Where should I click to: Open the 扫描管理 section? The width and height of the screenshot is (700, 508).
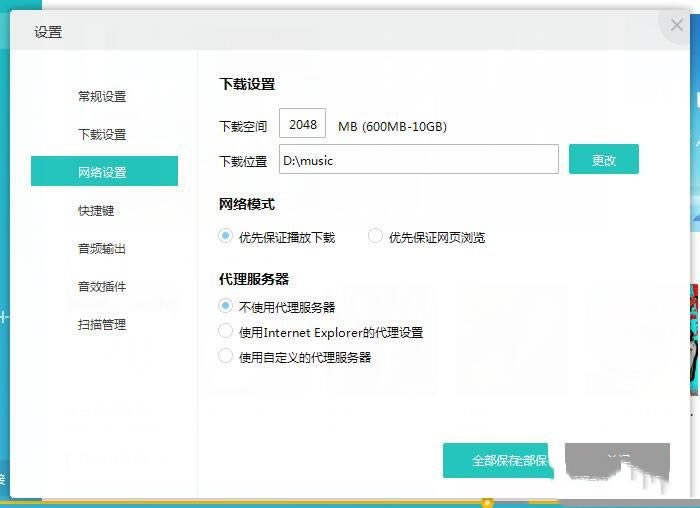point(102,325)
